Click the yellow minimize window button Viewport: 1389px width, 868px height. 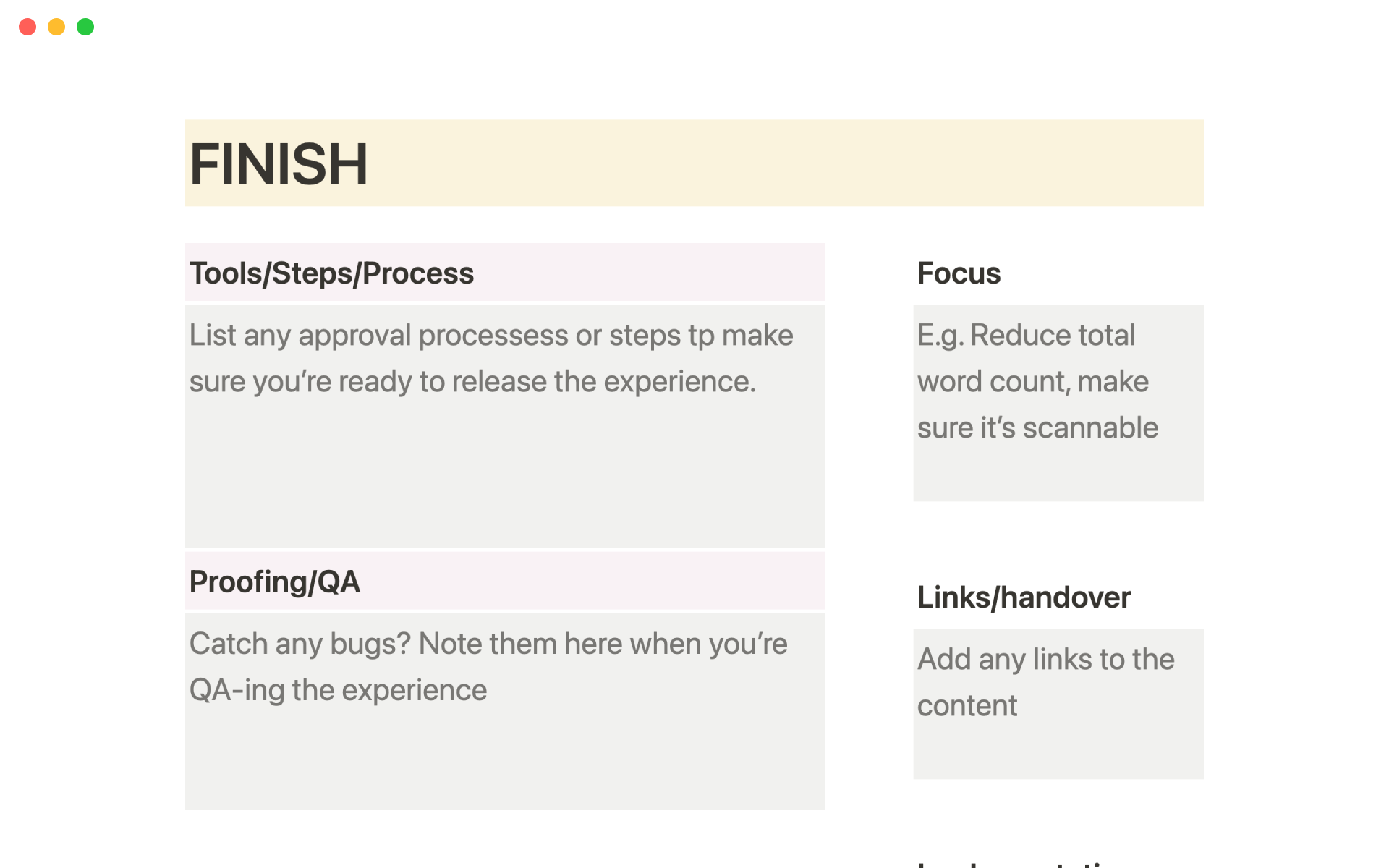[56, 27]
